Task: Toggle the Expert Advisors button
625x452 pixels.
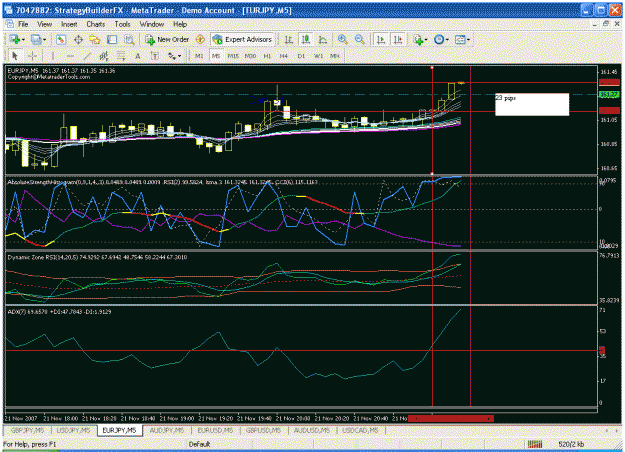Action: pos(242,39)
